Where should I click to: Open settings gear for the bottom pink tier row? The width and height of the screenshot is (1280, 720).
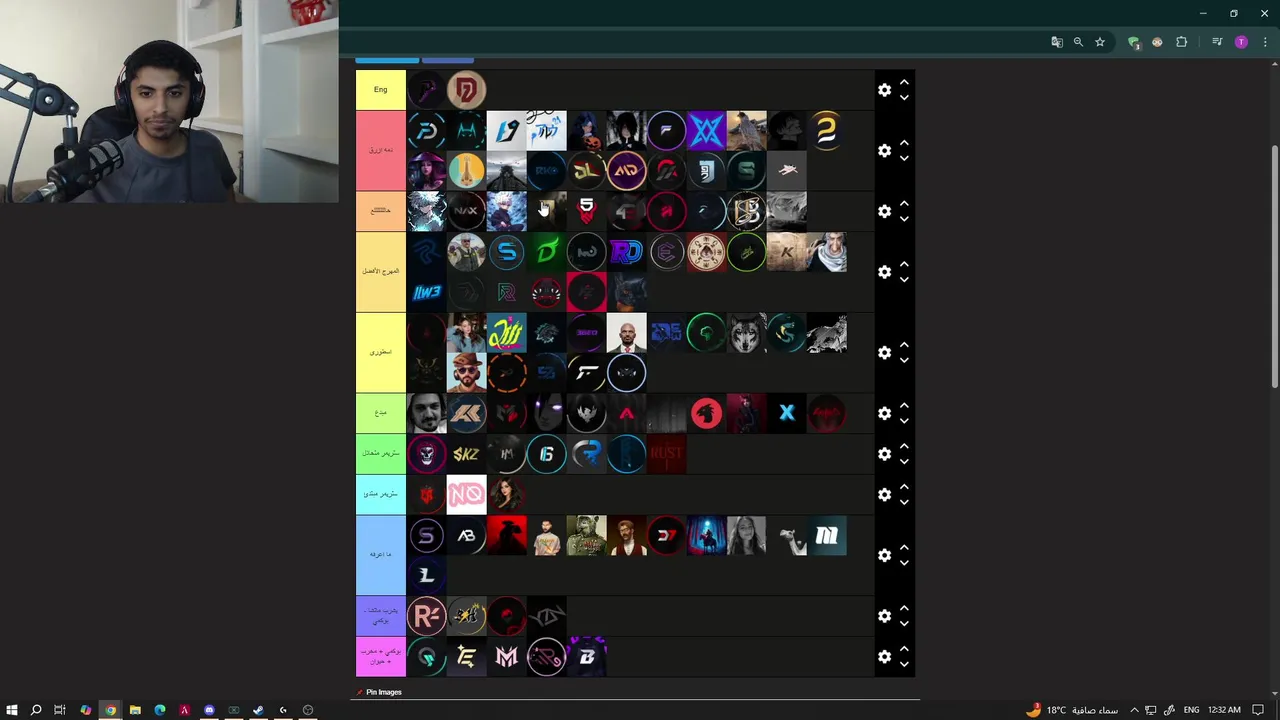pos(884,656)
